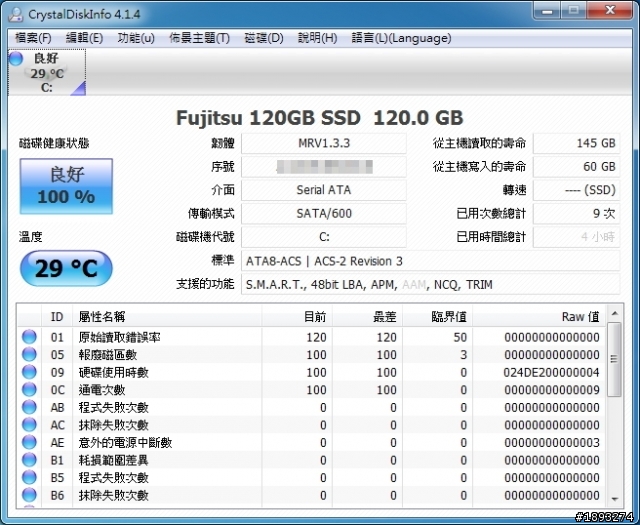Click the supported features field with S.M.A.R.T.
Image resolution: width=640 pixels, height=525 pixels.
pyautogui.click(x=431, y=284)
